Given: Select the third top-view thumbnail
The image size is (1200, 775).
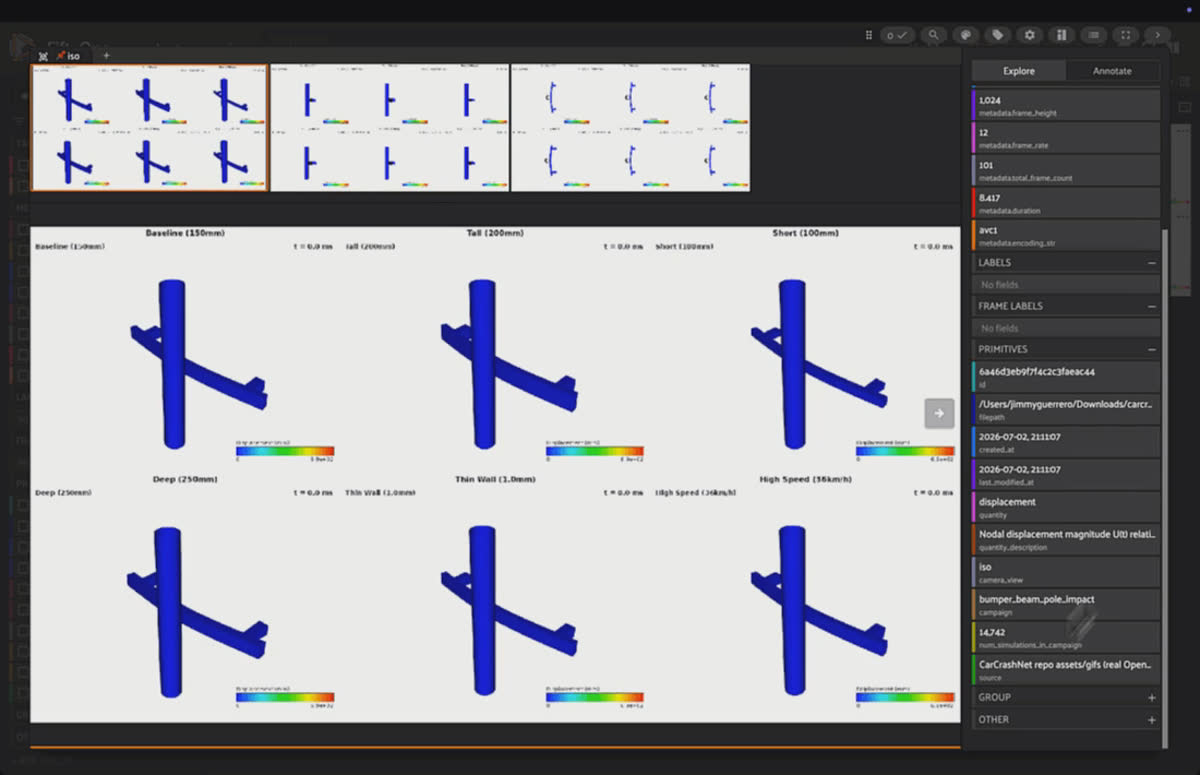Looking at the screenshot, I should pos(630,127).
